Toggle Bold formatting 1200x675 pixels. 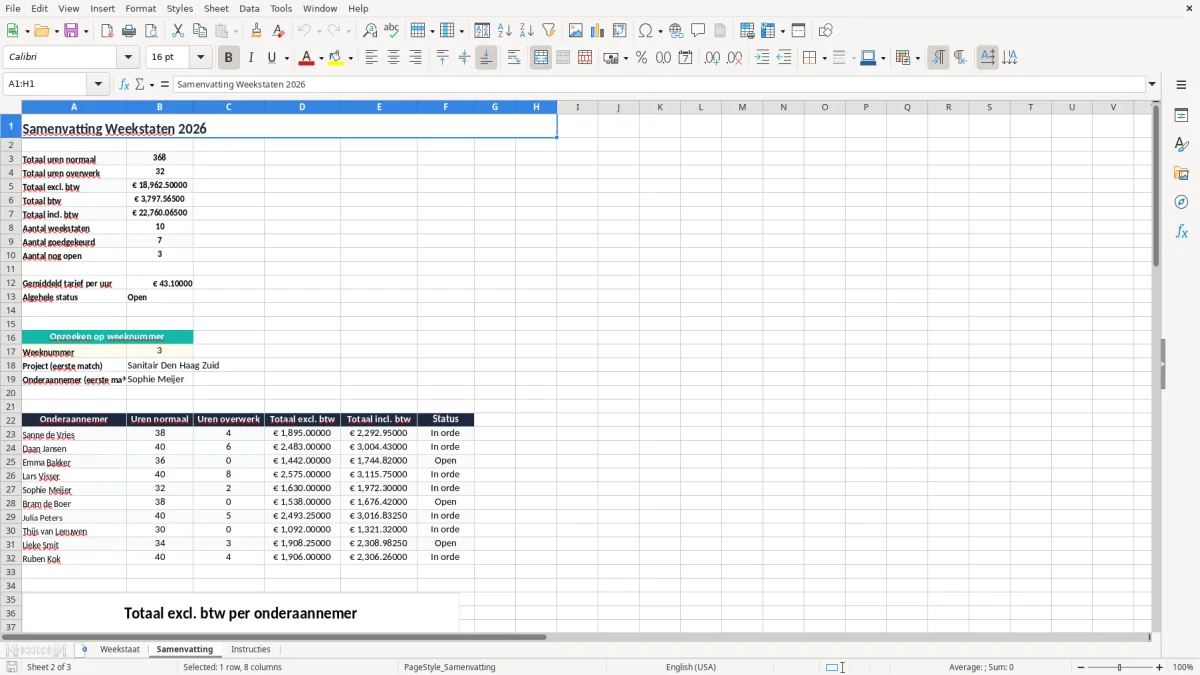coord(229,58)
